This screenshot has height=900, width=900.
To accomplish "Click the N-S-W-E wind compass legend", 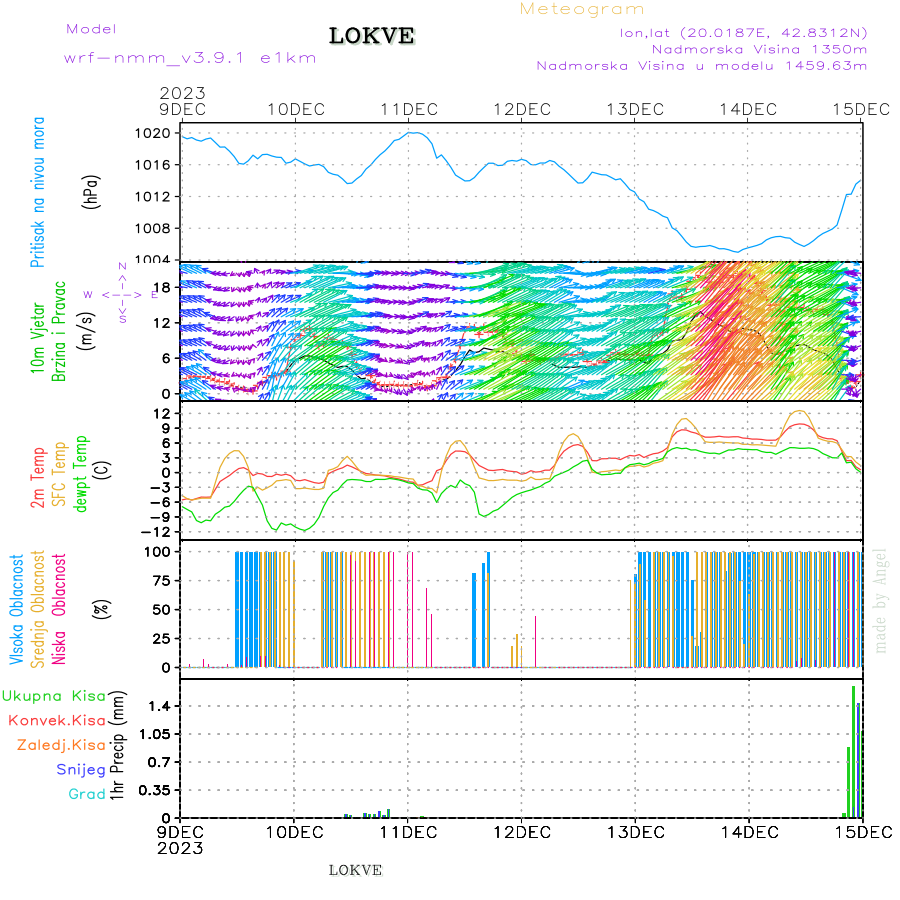I will [122, 293].
